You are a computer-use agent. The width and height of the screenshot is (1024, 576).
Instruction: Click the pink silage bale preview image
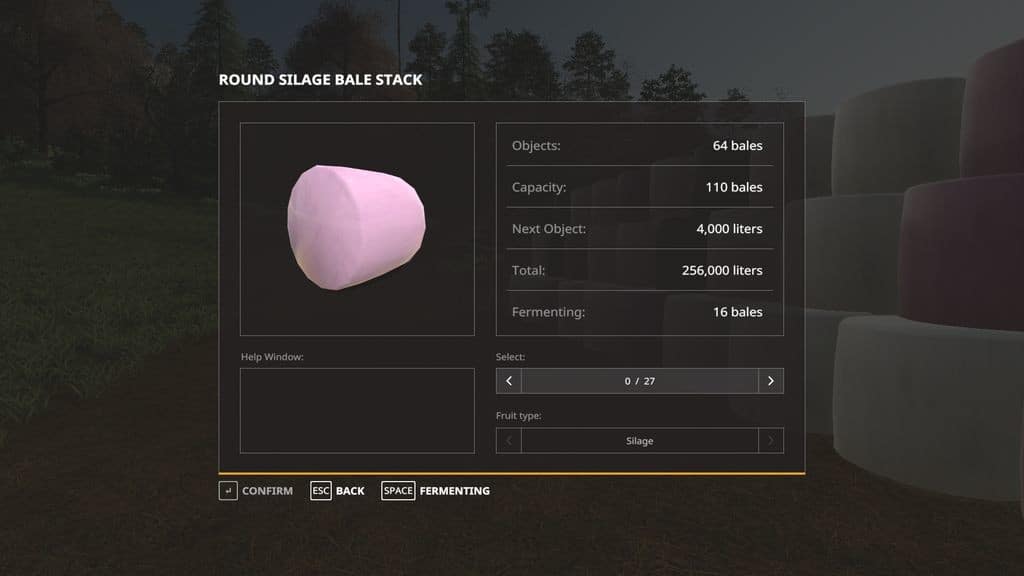coord(357,228)
